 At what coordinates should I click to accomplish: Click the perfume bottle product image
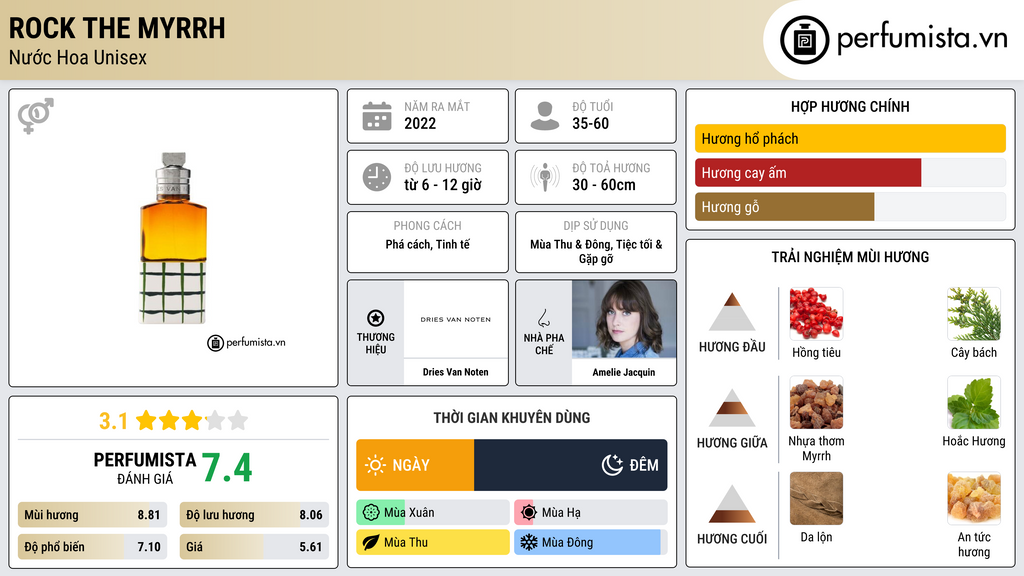point(174,238)
